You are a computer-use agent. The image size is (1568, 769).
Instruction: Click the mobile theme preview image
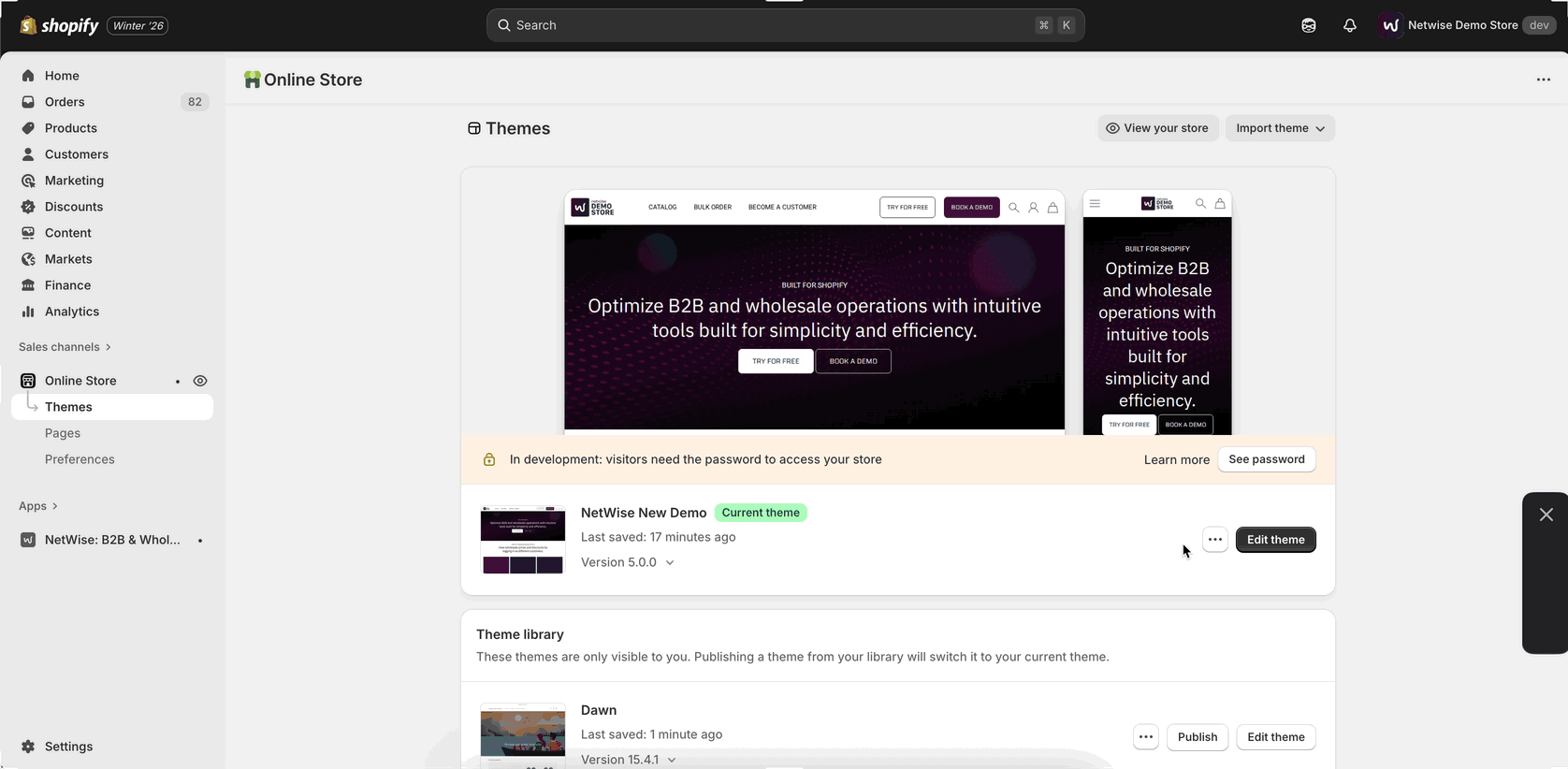pos(1157,312)
